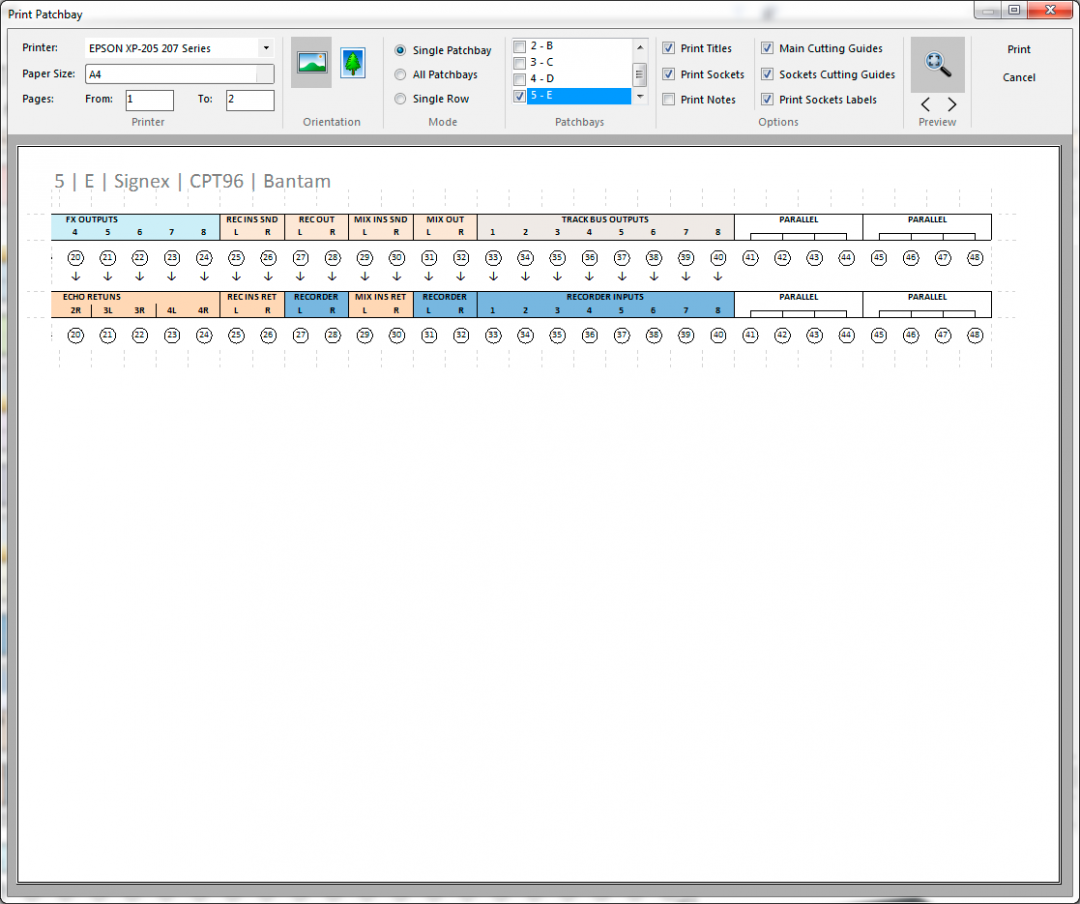Check the 2 - B patchbay checkbox

point(520,45)
